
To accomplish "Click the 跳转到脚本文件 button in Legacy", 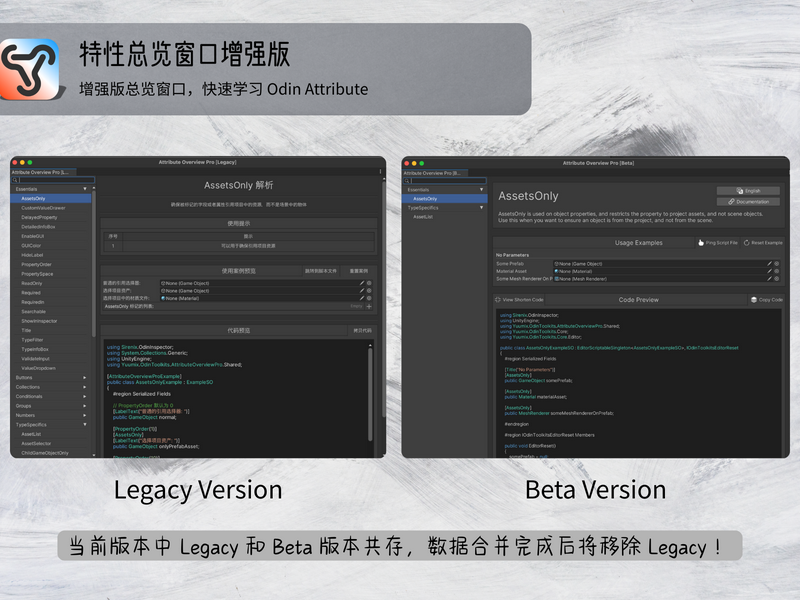I will coord(321,270).
